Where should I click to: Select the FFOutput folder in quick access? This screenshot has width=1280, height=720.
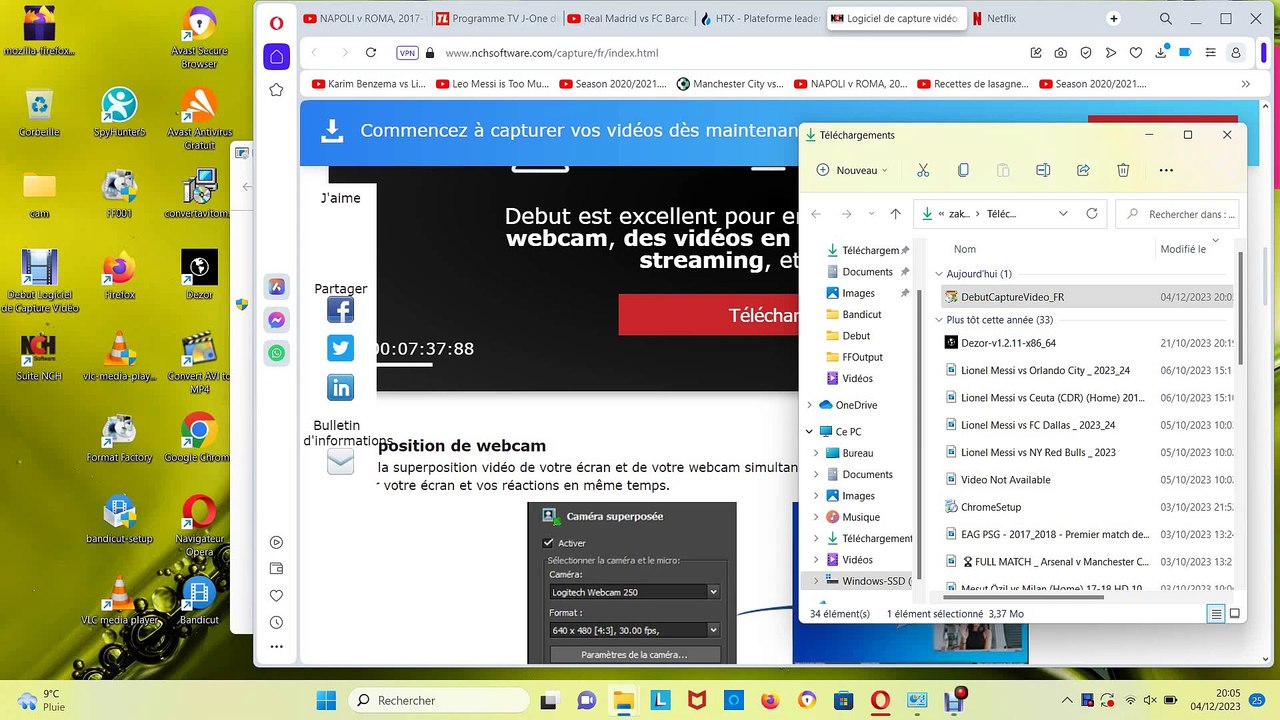[862, 357]
